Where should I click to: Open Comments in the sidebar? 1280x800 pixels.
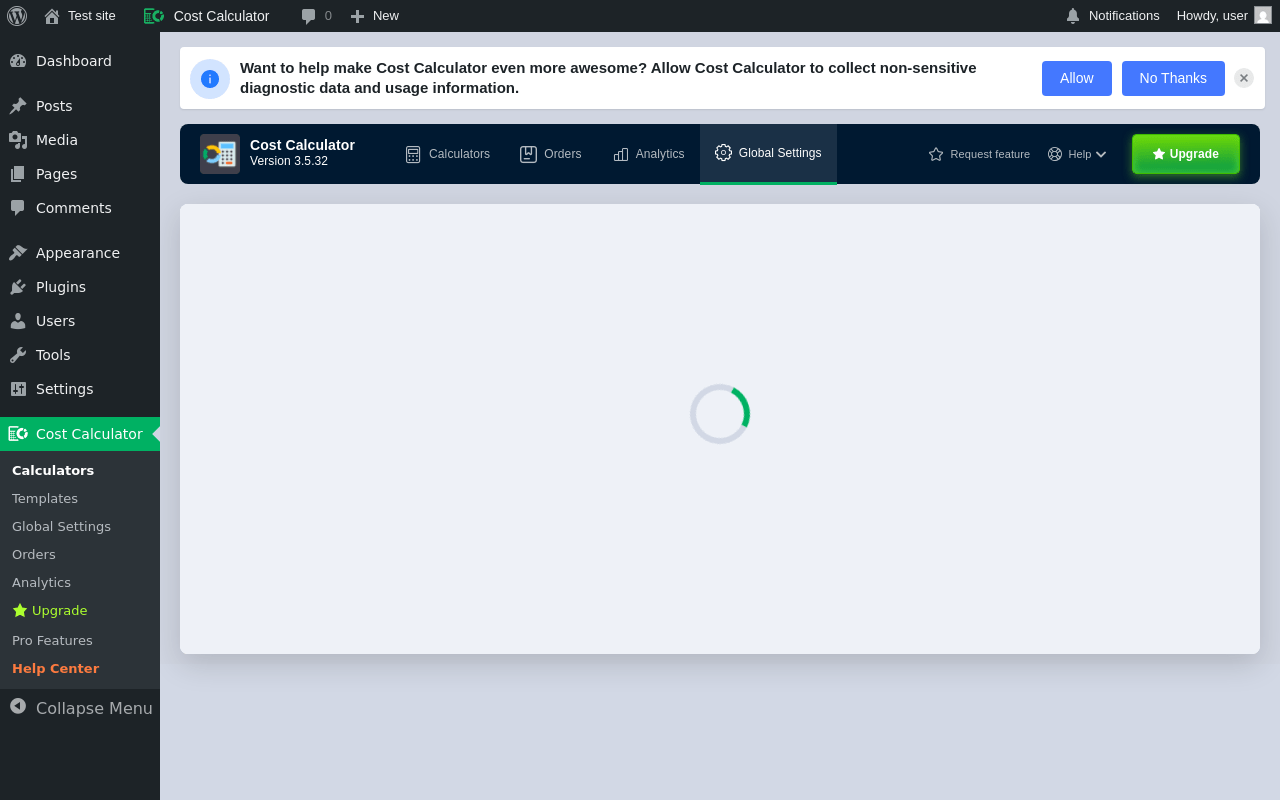click(x=80, y=208)
